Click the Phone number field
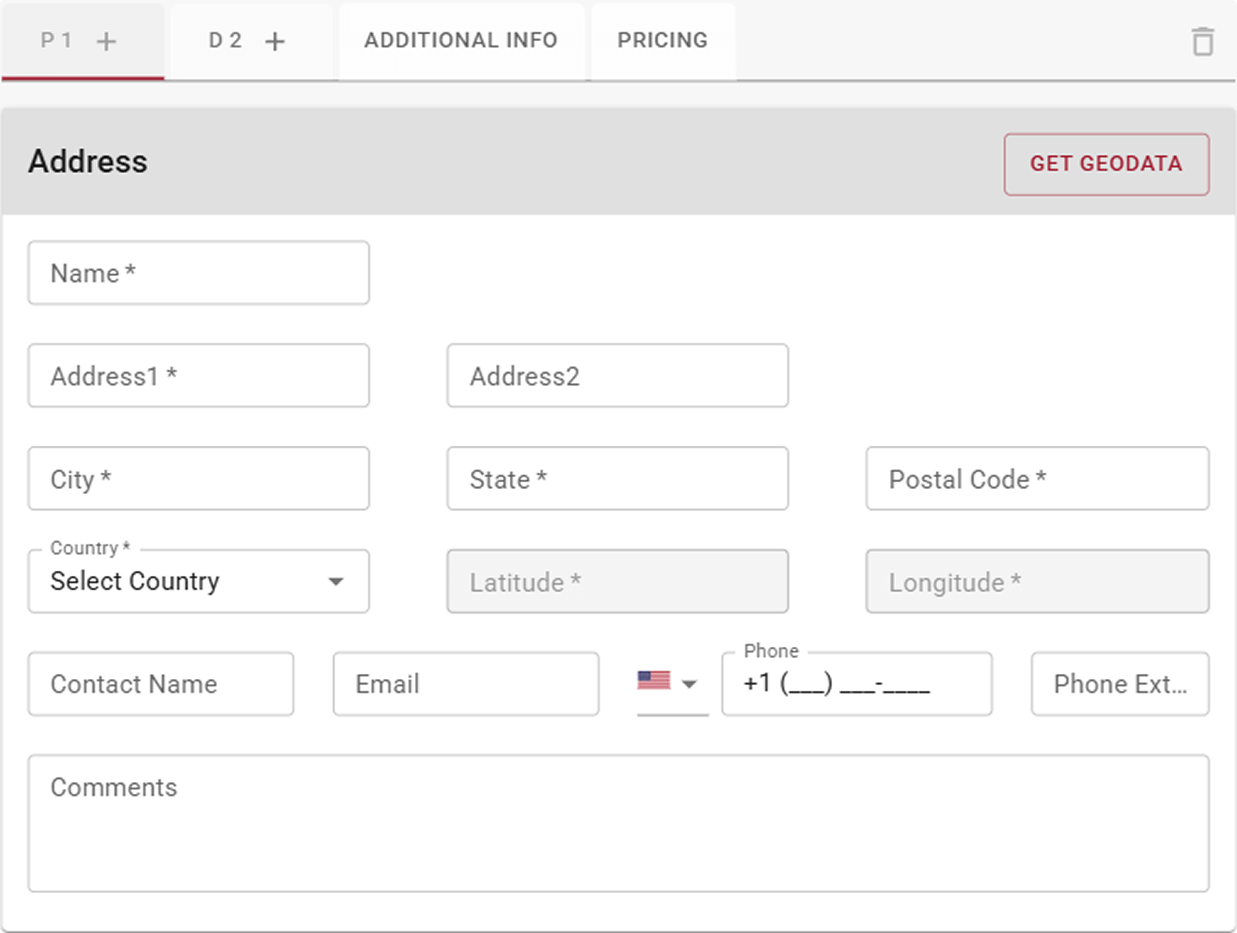The height and width of the screenshot is (933, 1237). pos(856,685)
